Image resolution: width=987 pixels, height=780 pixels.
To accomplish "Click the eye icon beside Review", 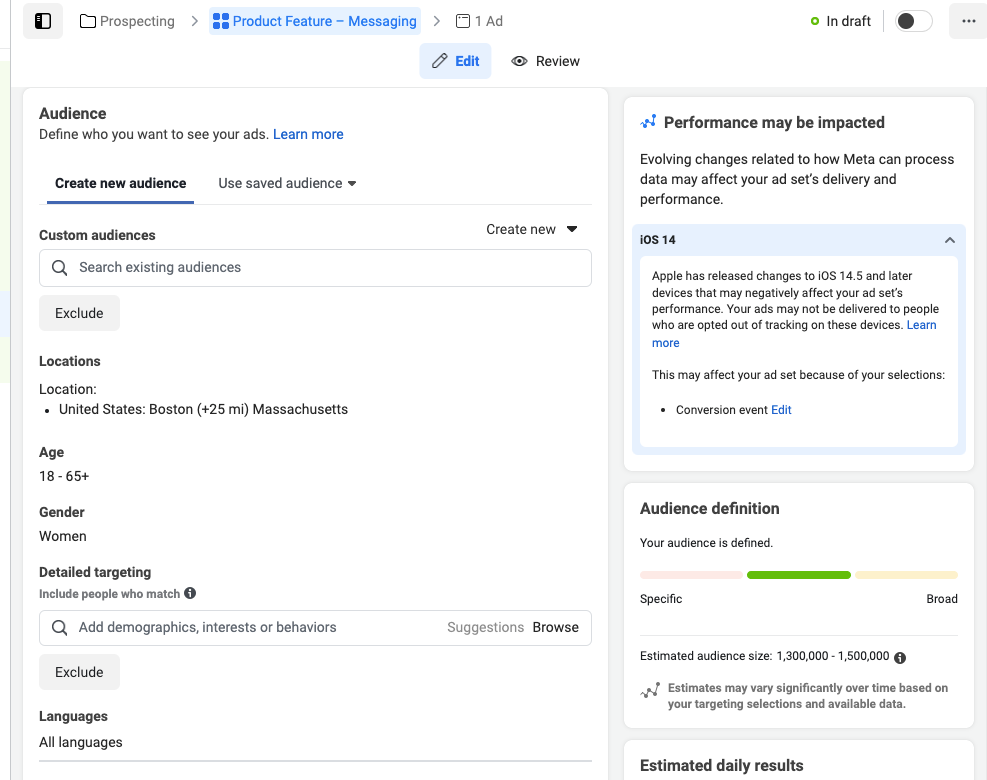I will coord(519,61).
